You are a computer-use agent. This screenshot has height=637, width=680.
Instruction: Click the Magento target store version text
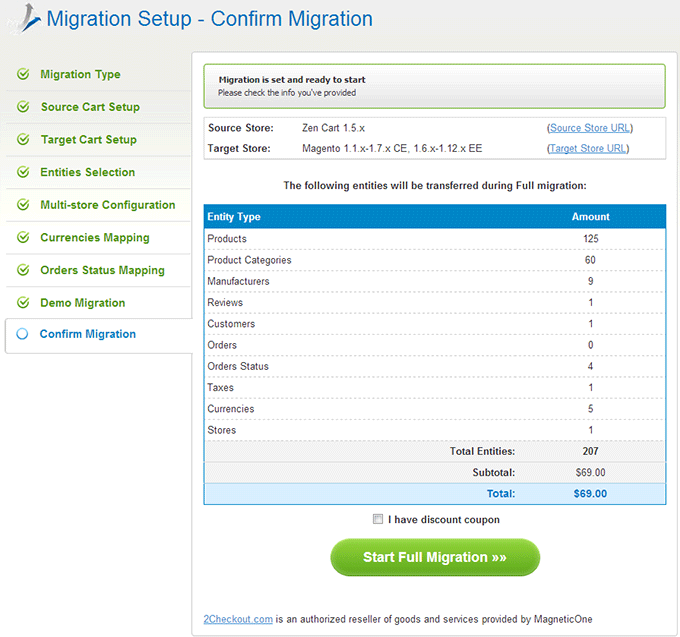click(392, 148)
